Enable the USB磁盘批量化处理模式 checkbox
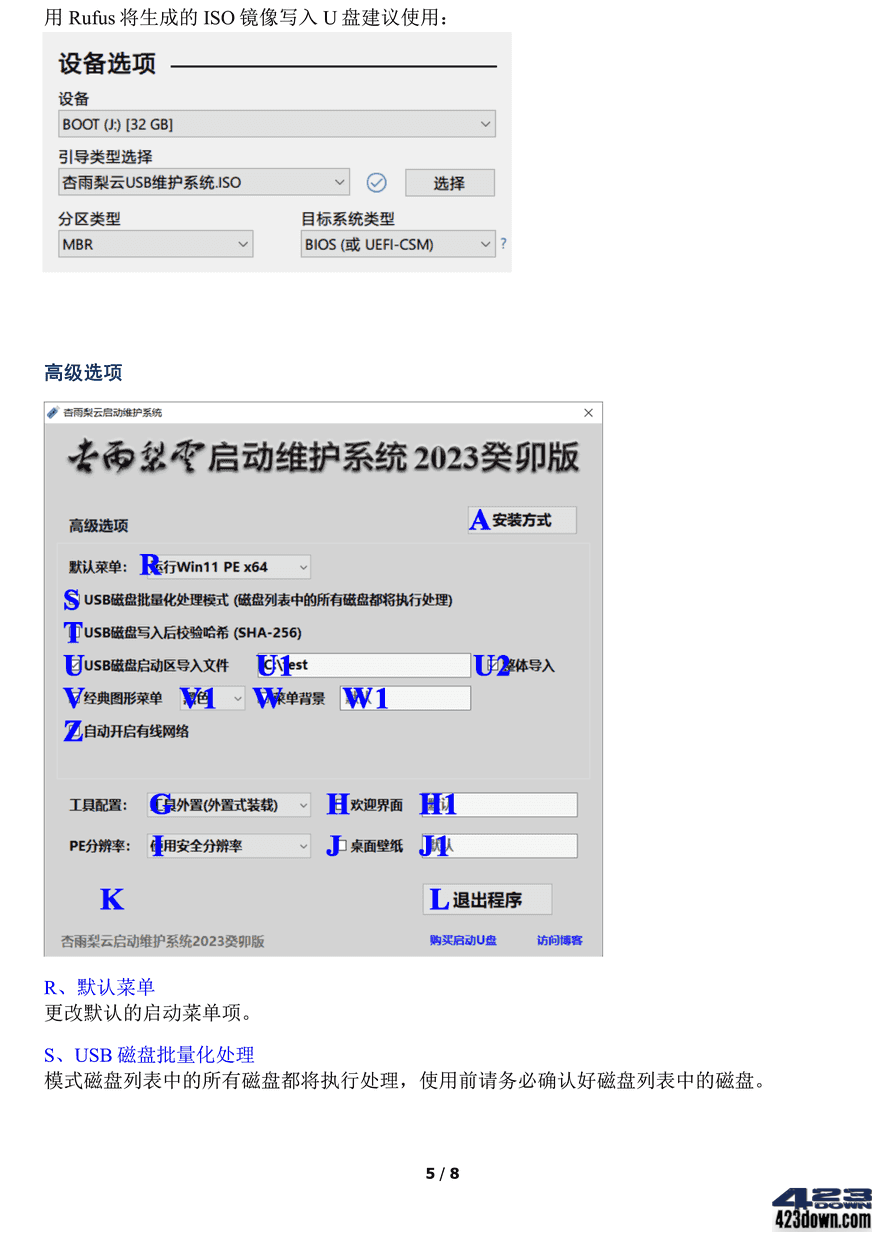 coord(71,599)
